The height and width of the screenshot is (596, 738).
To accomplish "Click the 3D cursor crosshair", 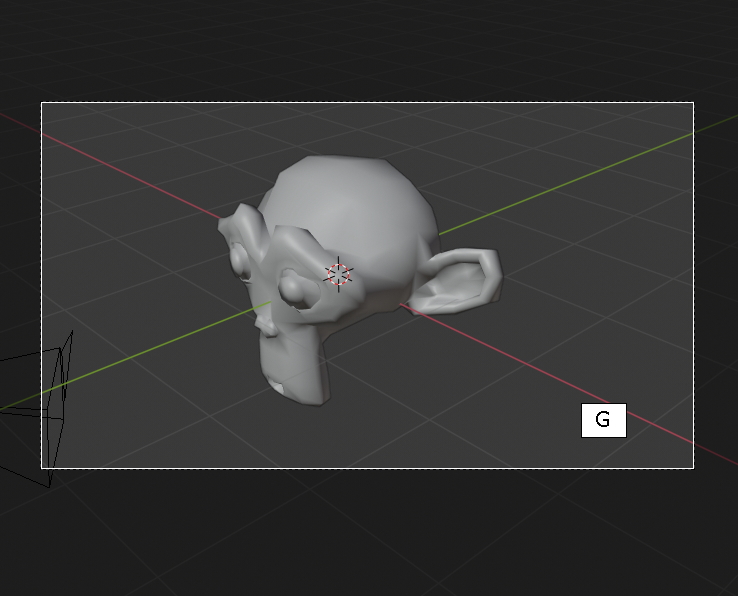I will point(338,274).
